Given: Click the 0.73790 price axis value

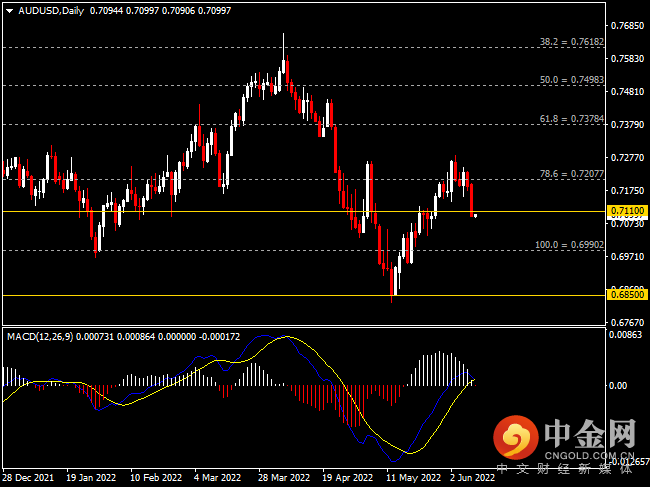Looking at the screenshot, I should (628, 125).
